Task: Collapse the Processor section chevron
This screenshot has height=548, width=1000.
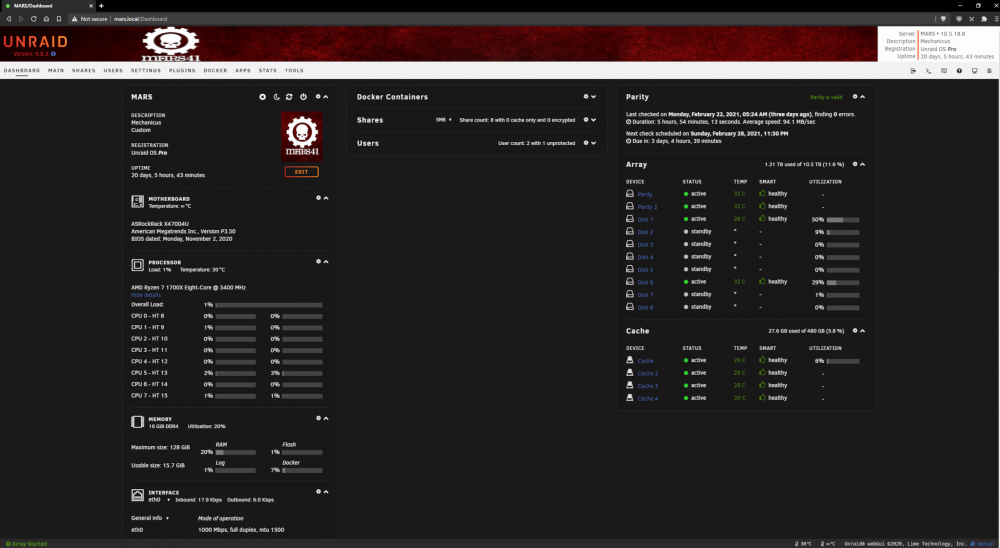Action: click(x=326, y=262)
